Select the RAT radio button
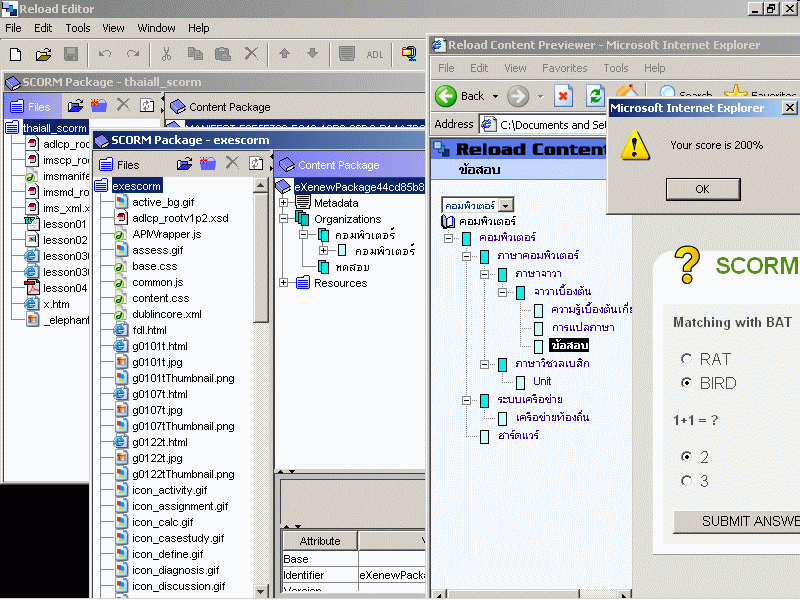Screen dimensions: 800x600 686,359
